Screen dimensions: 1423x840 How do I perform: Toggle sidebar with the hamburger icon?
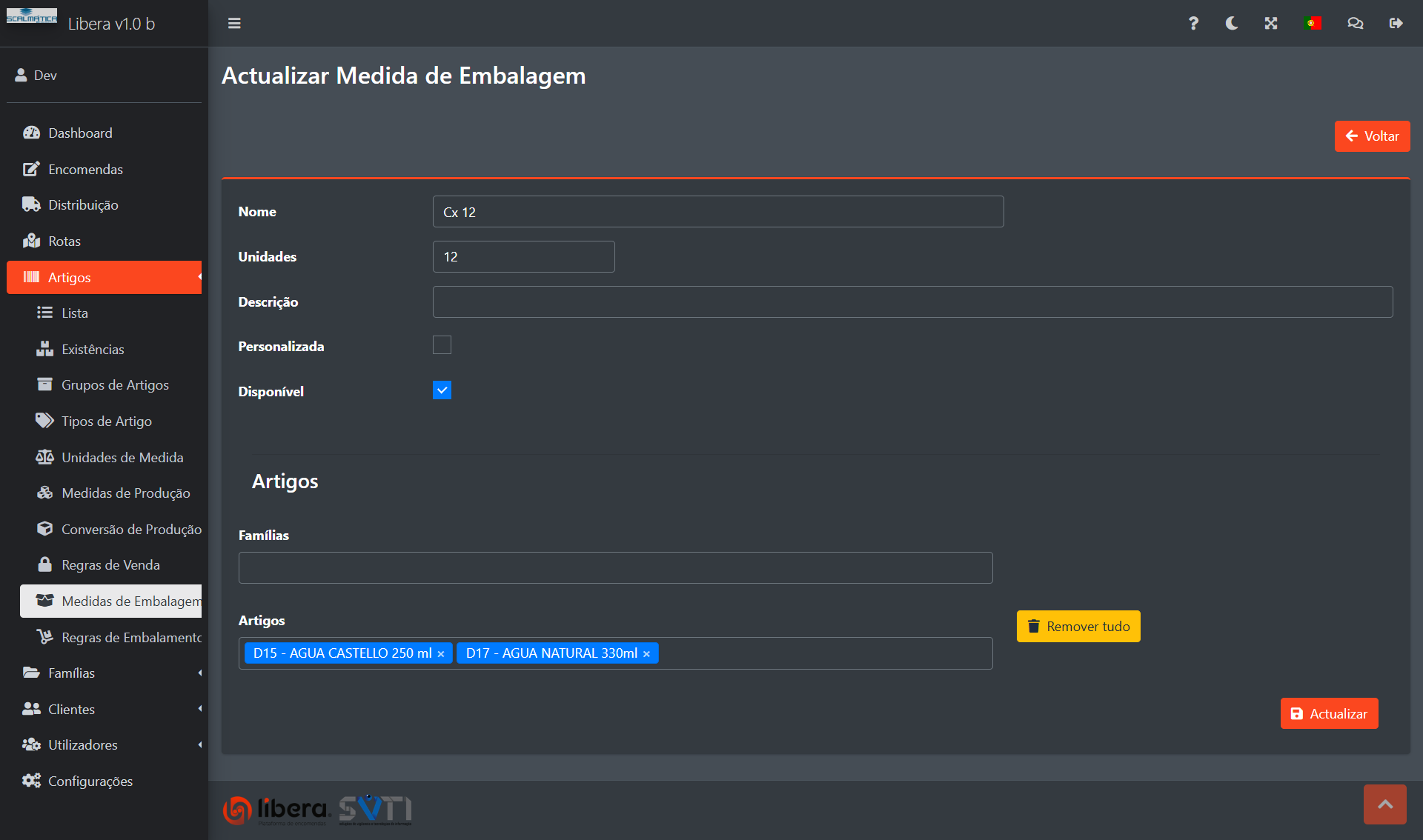[x=234, y=24]
